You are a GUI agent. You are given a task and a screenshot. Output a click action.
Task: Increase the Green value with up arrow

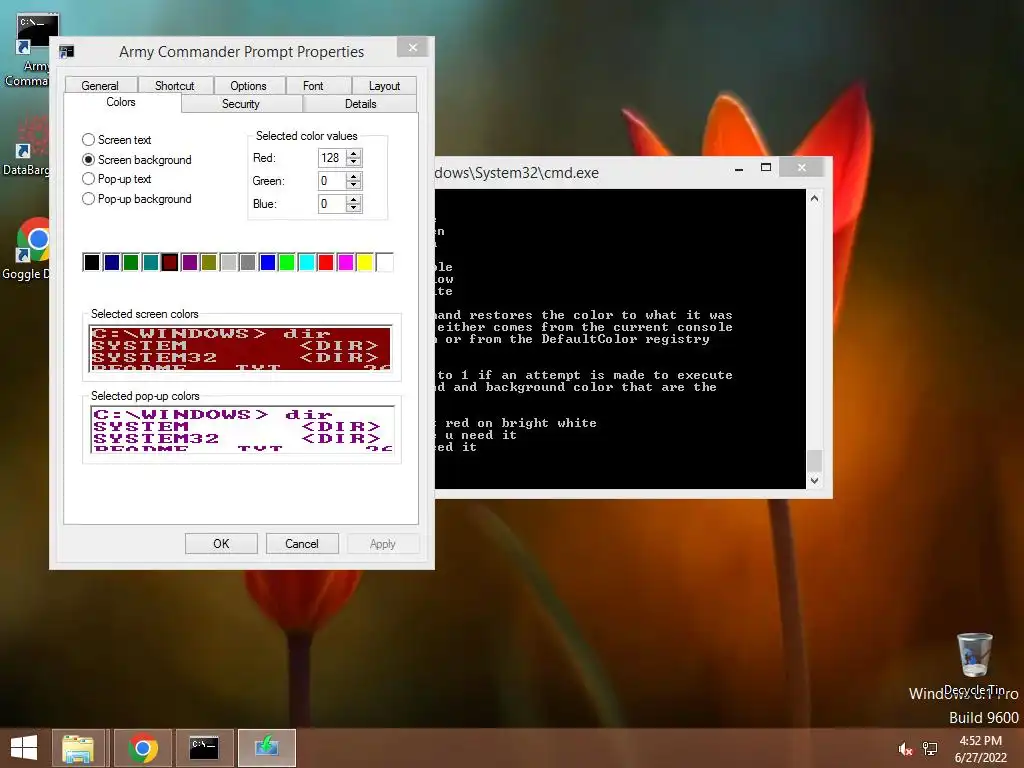tap(354, 177)
